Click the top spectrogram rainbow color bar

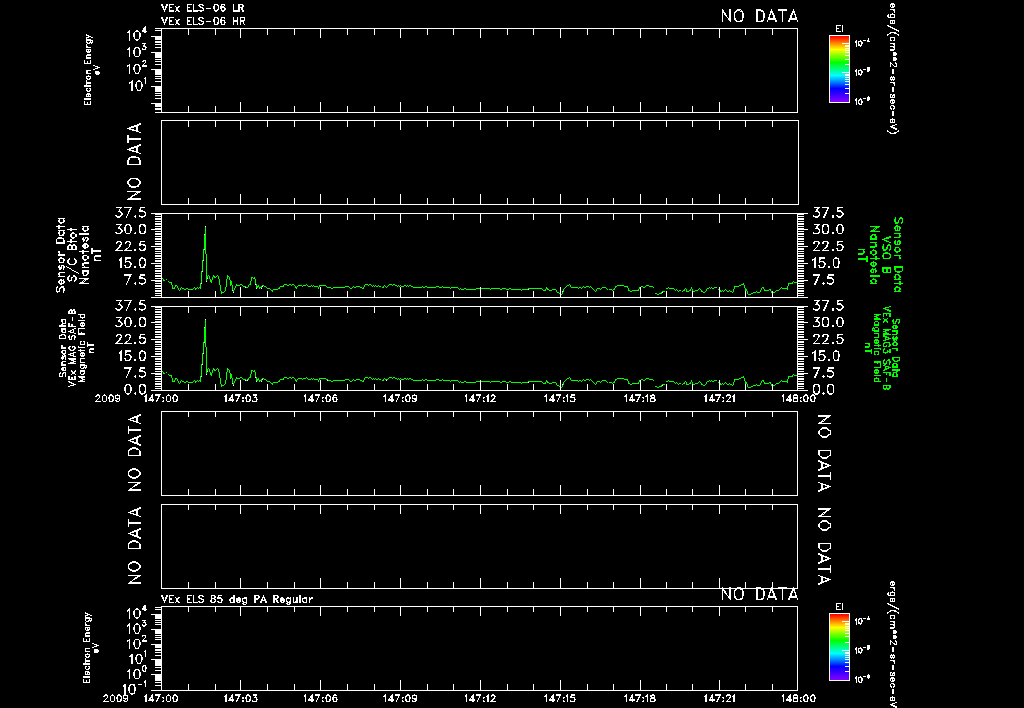pos(839,69)
